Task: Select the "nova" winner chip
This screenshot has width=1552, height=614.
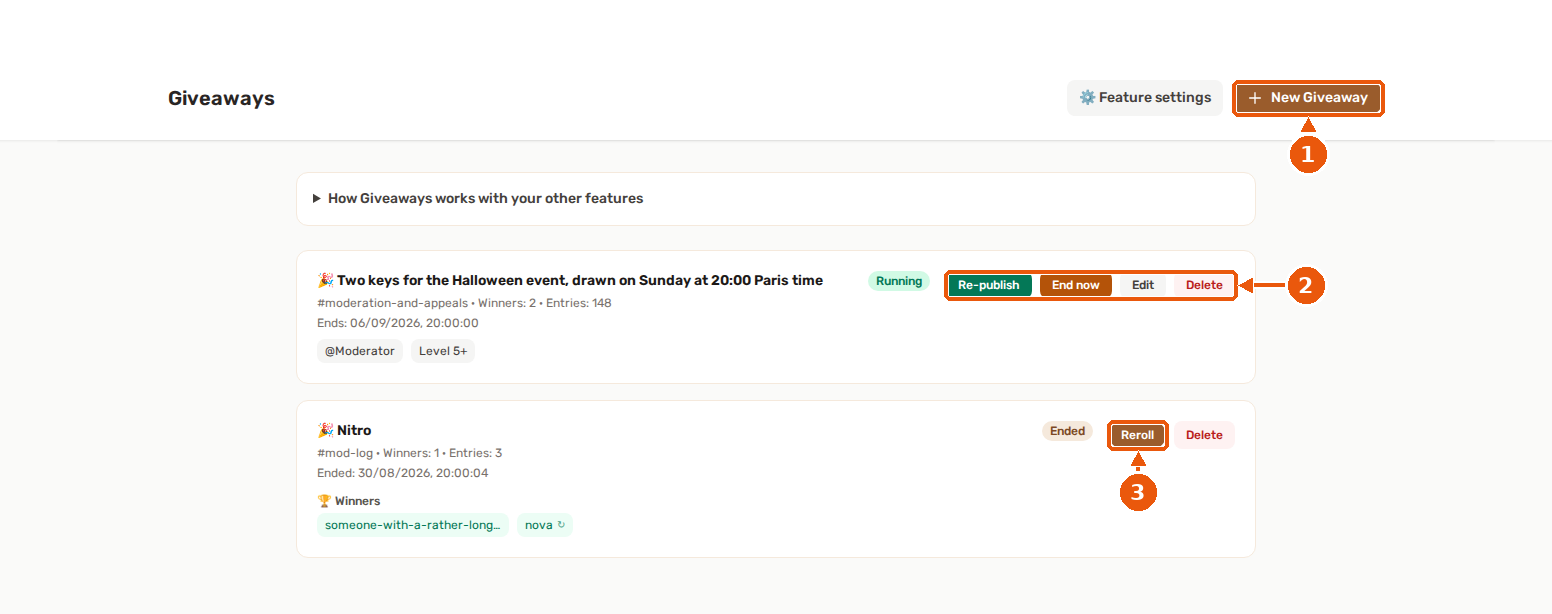Action: [545, 525]
